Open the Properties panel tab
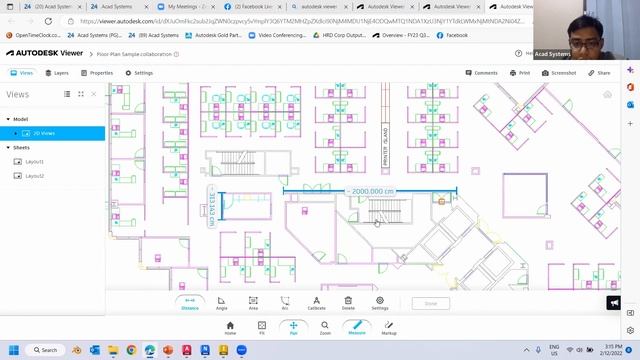 pos(97,73)
